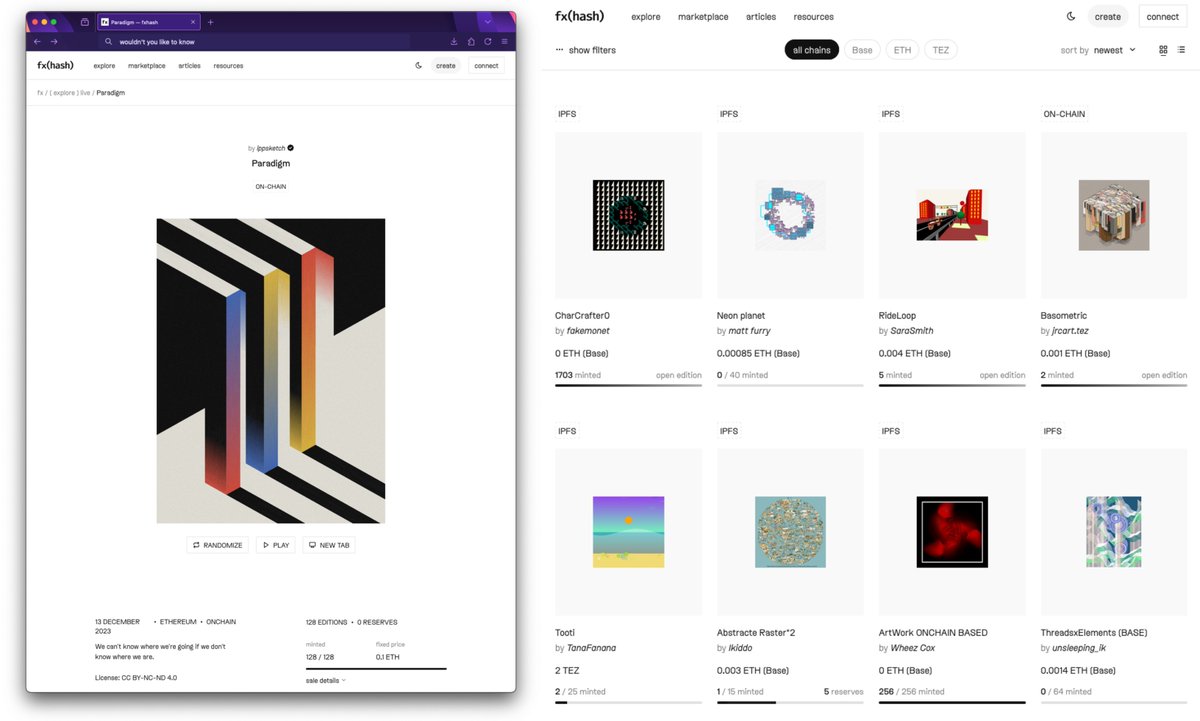Filter projects by Base chain
Viewport: 1200px width, 721px height.
pos(862,50)
